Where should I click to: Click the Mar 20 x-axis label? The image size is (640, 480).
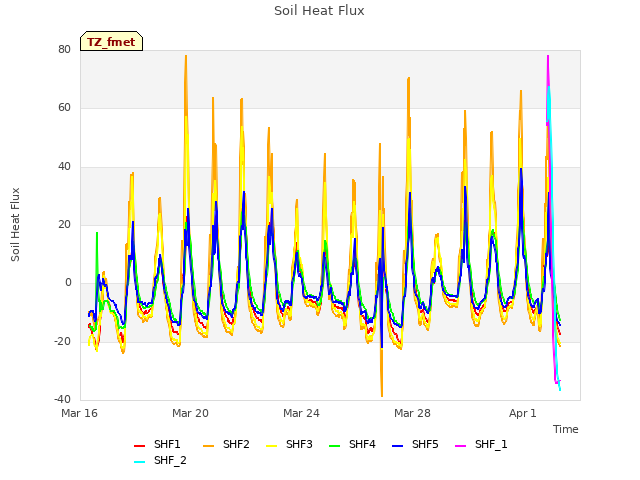190,413
